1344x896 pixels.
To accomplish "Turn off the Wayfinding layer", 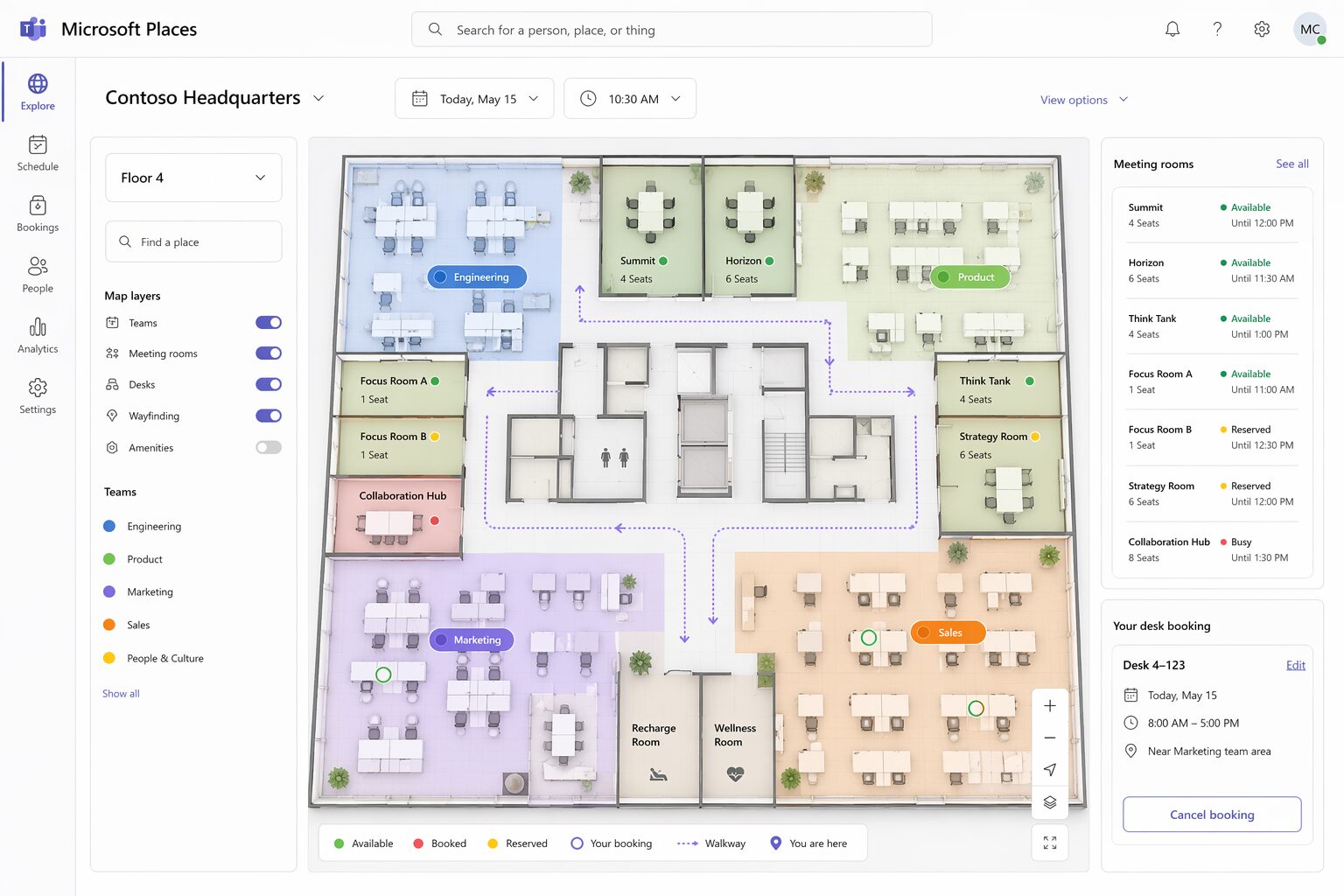I will [x=269, y=416].
